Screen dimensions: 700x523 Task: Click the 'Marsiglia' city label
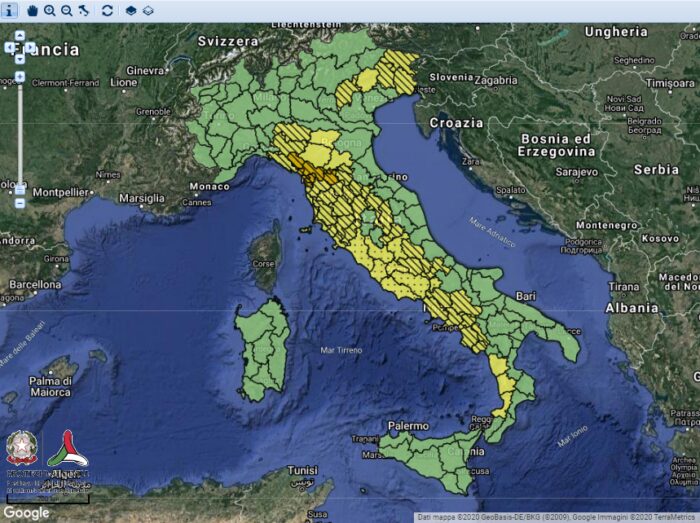pos(142,198)
